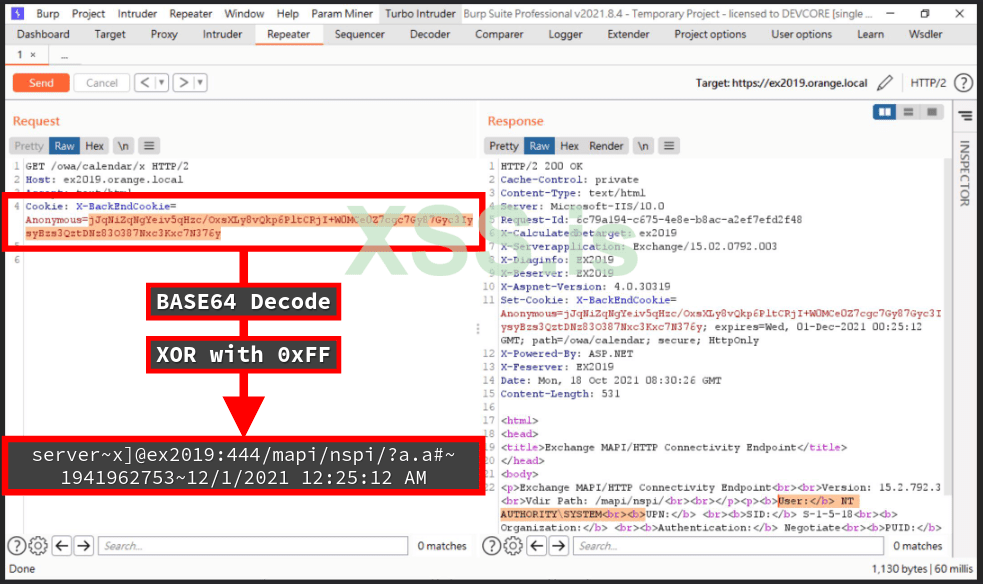Add new Repeater tab with ellipsis

click(64, 56)
